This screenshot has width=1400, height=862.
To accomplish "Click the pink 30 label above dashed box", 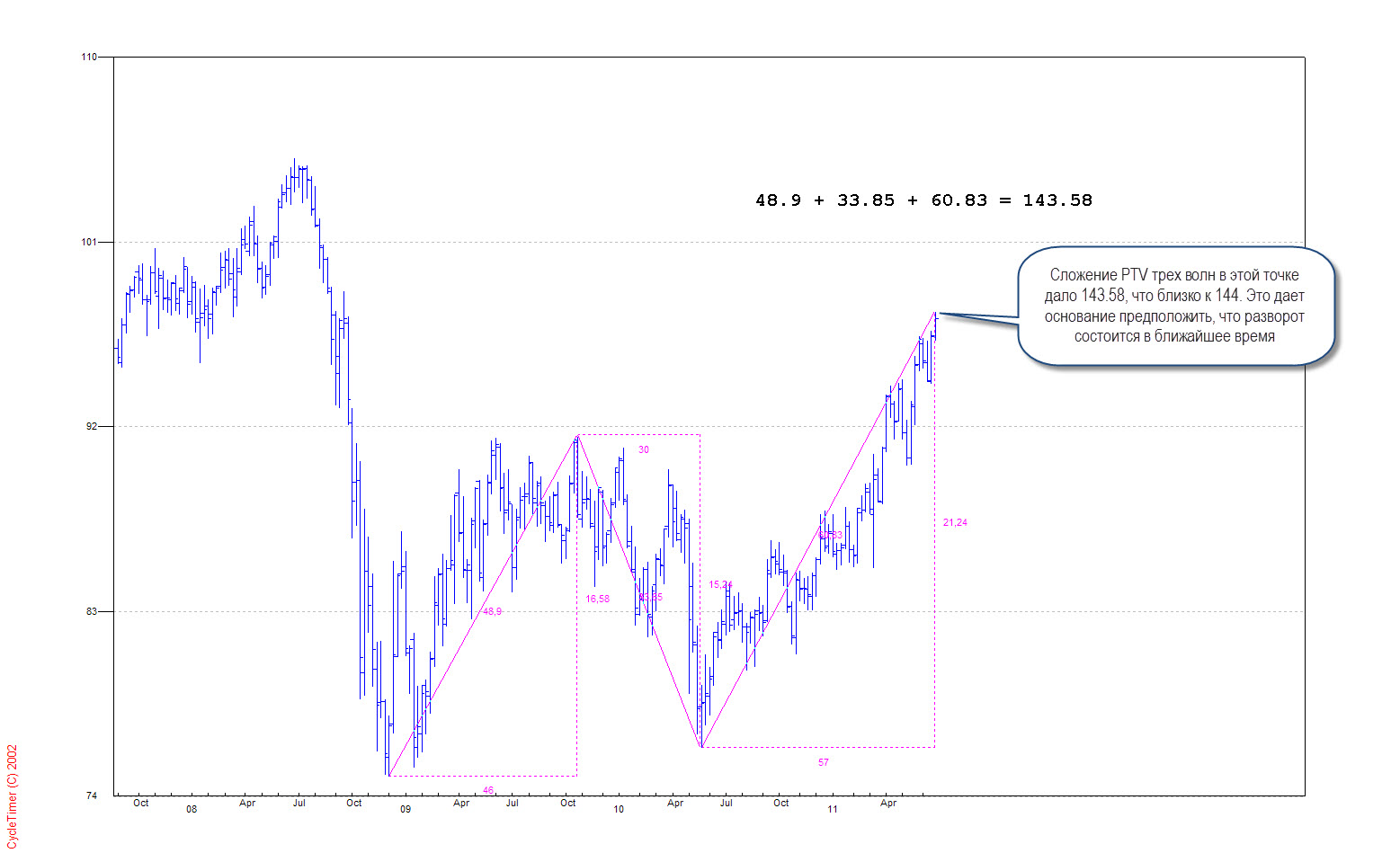I will click(644, 449).
